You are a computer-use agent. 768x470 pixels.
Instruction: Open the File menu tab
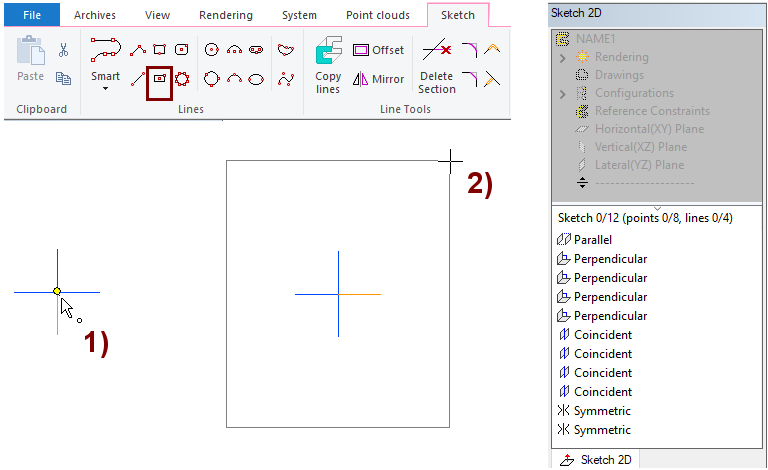click(x=32, y=15)
